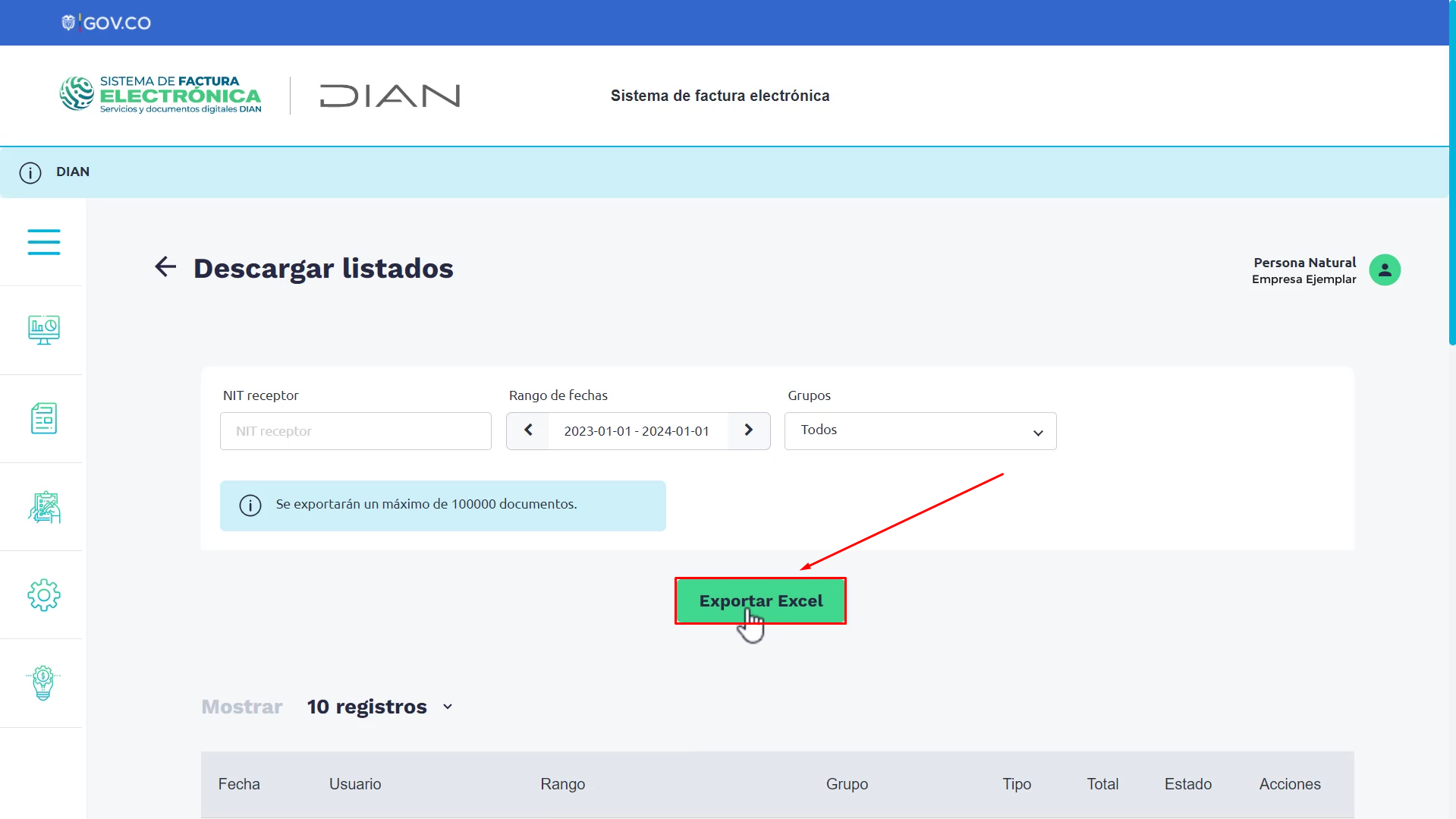The image size is (1456, 819).
Task: Click the DIAN info circle icon
Action: [30, 173]
